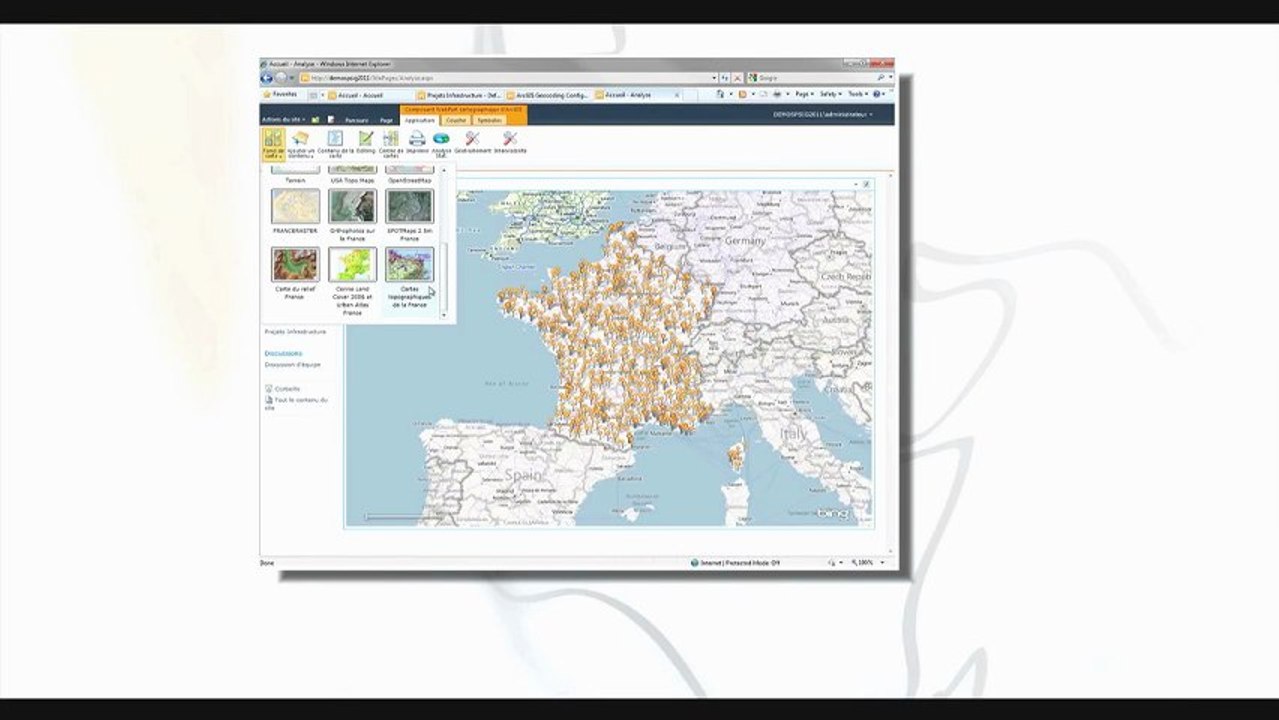Open the IE Tools menu
This screenshot has width=1279, height=720.
click(x=857, y=94)
